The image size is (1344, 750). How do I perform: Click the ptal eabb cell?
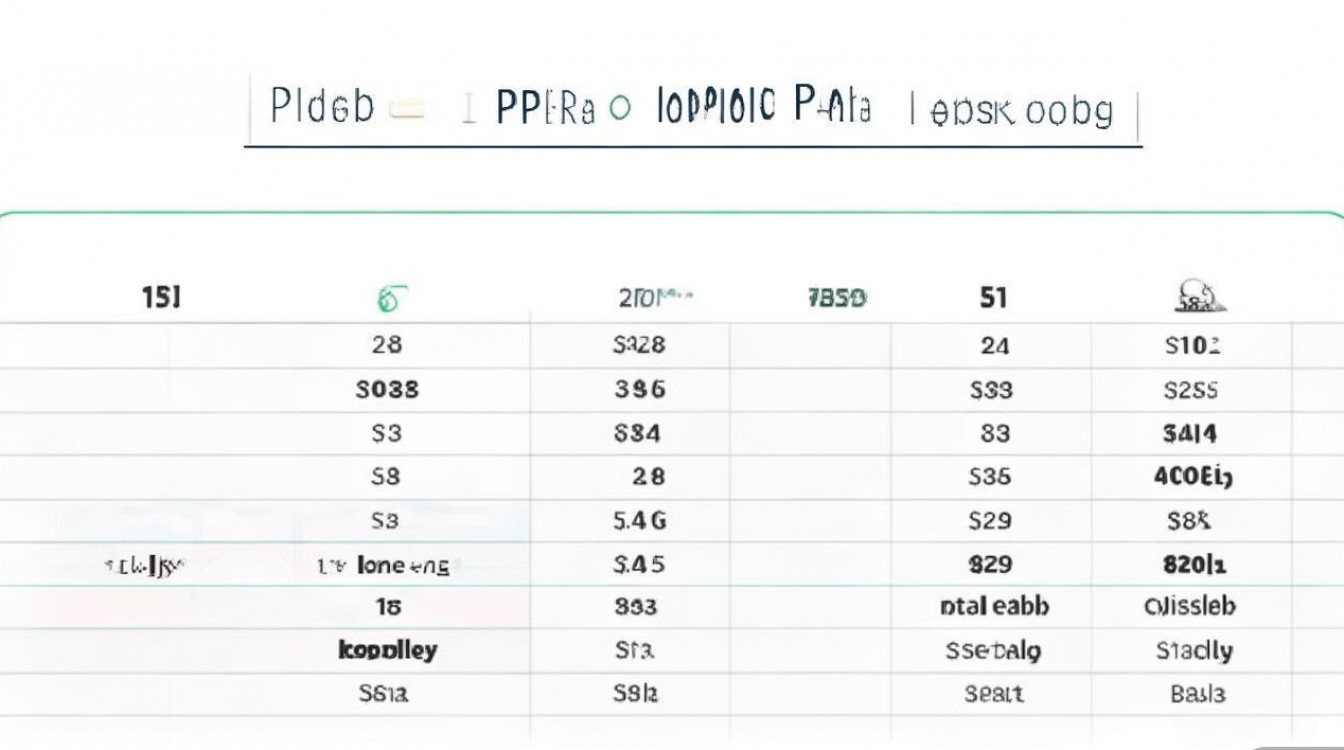(x=995, y=606)
